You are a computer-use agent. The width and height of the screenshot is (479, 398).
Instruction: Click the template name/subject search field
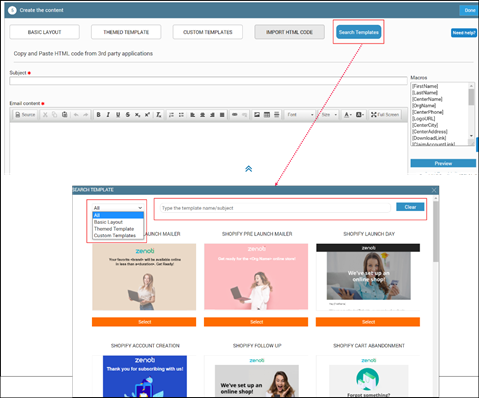[x=275, y=208]
